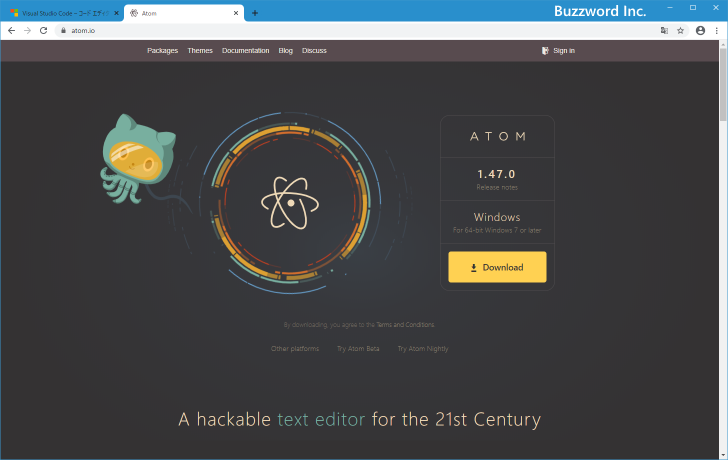The width and height of the screenshot is (728, 460).
Task: Open the Terms and Conditions link
Action: (405, 324)
